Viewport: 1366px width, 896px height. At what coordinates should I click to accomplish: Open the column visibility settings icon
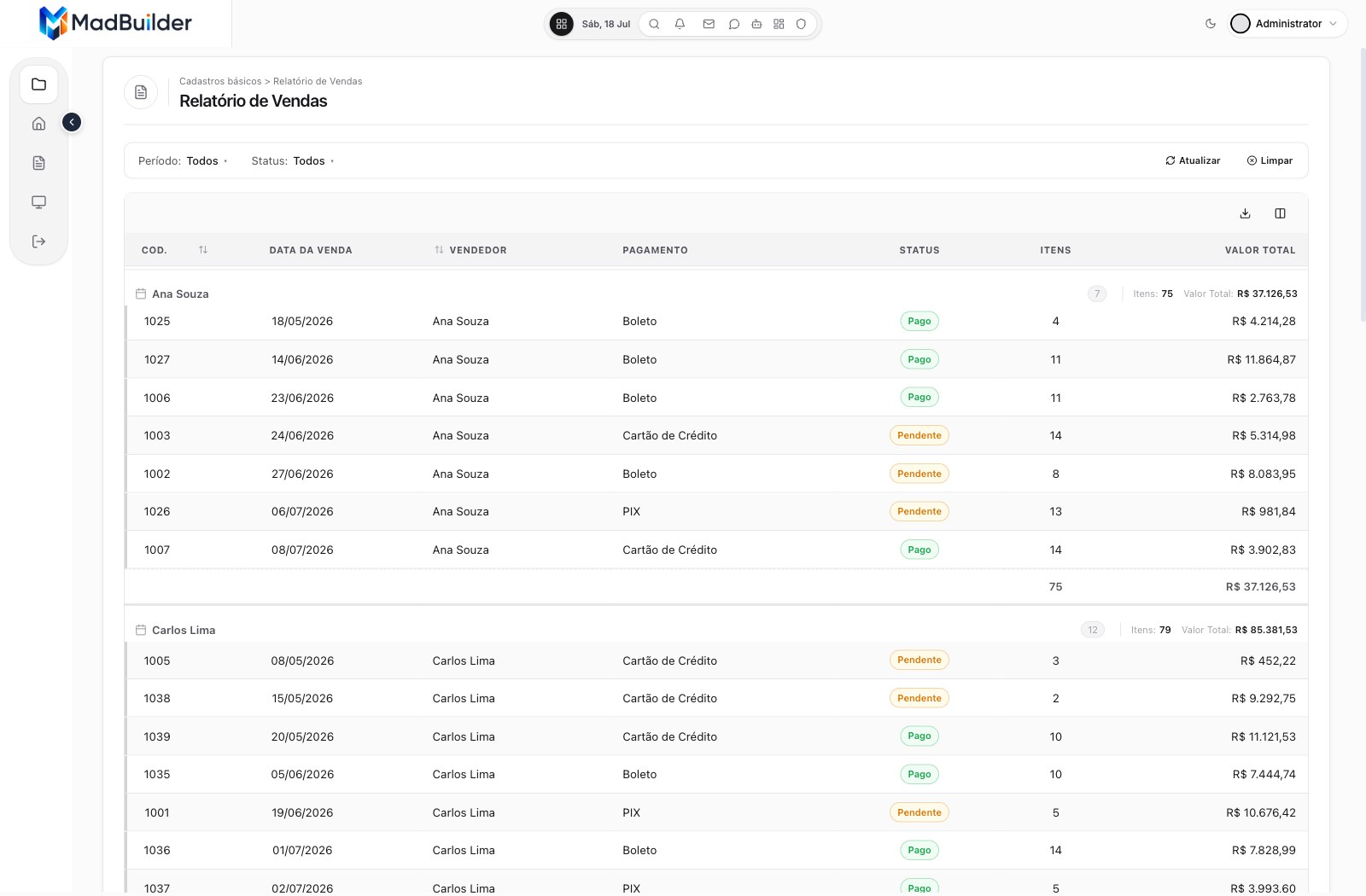point(1280,213)
